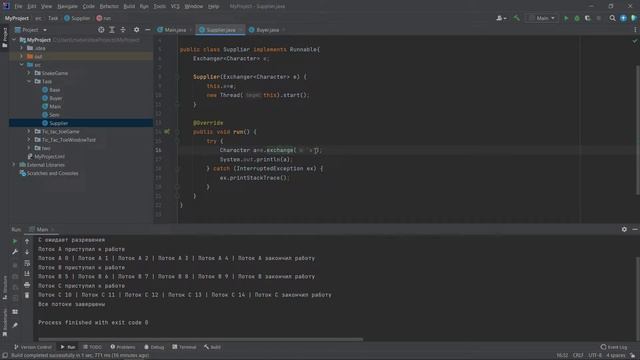Screen dimensions: 640x360
Task: Select the Buyer class in project tree
Action: click(x=52, y=98)
